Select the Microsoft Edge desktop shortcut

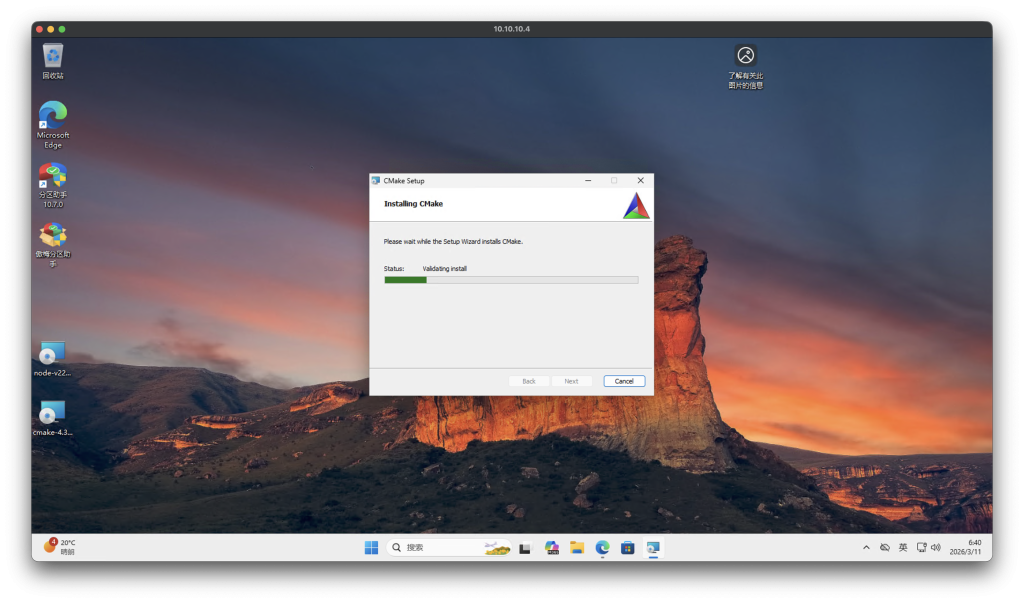click(x=53, y=116)
